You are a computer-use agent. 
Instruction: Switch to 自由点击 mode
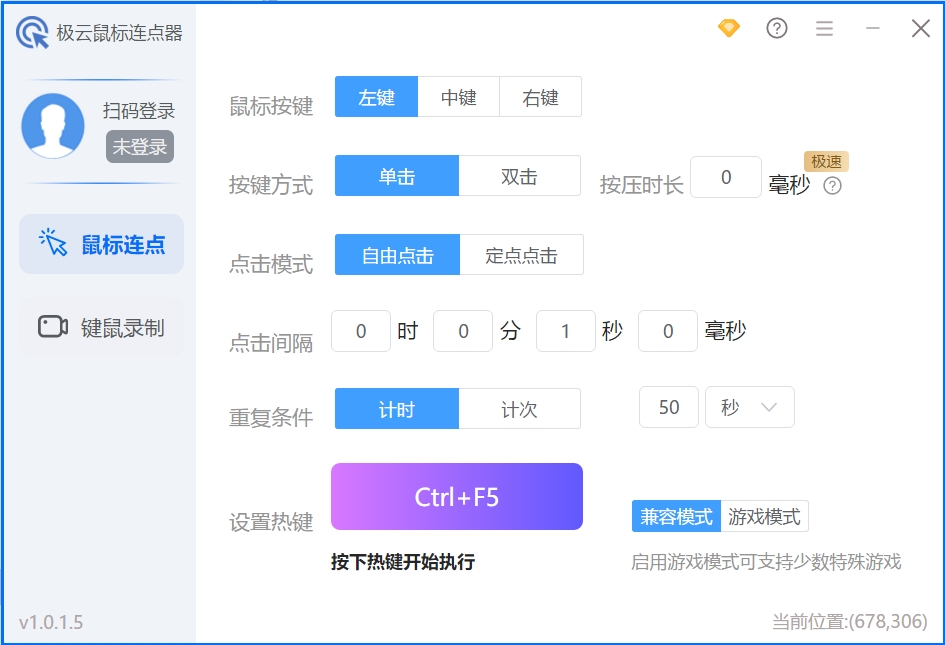(x=397, y=255)
